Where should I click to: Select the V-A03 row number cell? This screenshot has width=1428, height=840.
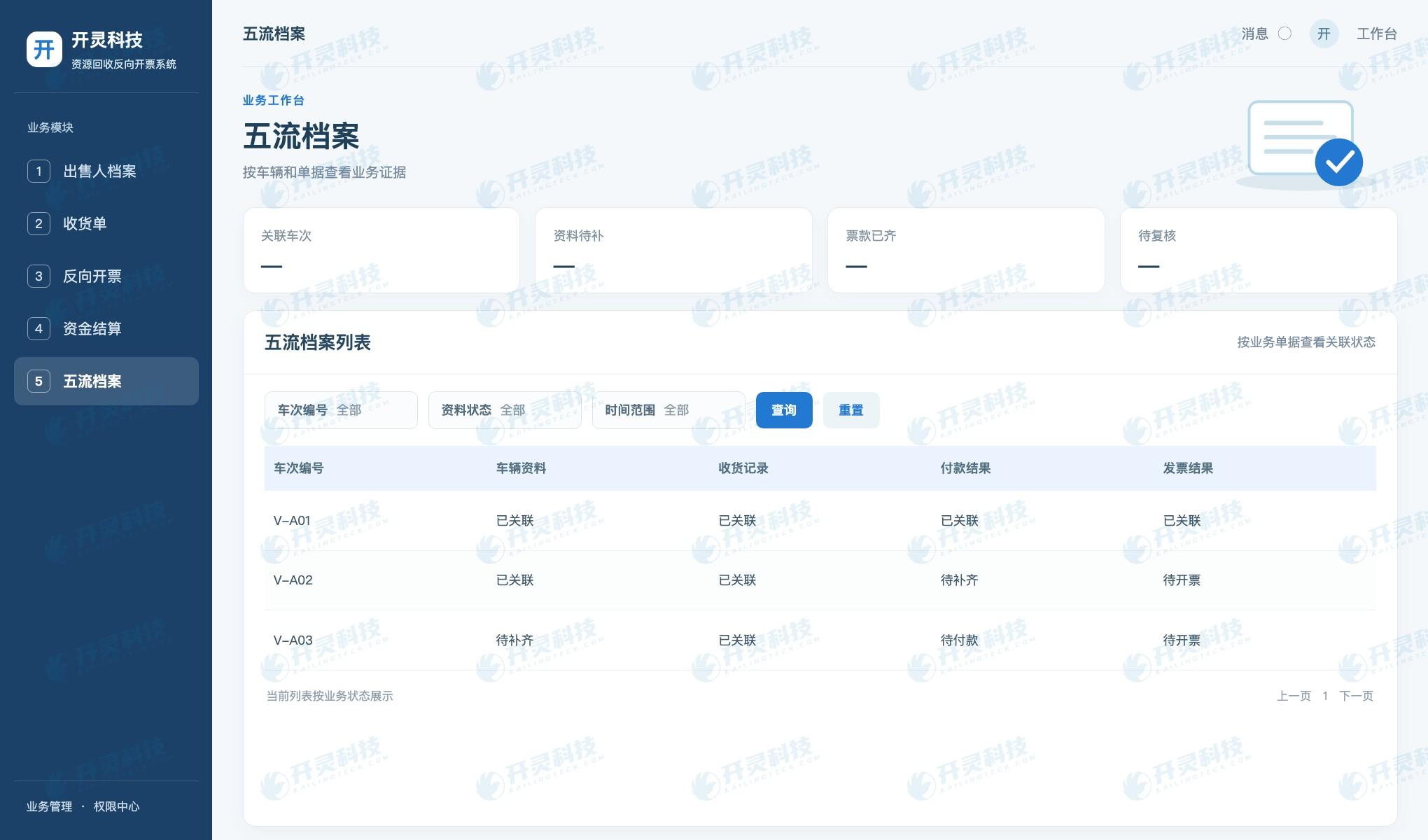point(293,640)
